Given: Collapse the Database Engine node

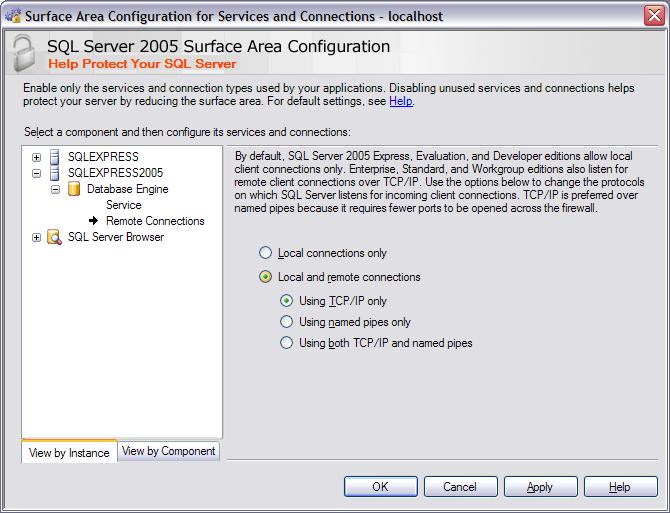Looking at the screenshot, I should 56,189.
